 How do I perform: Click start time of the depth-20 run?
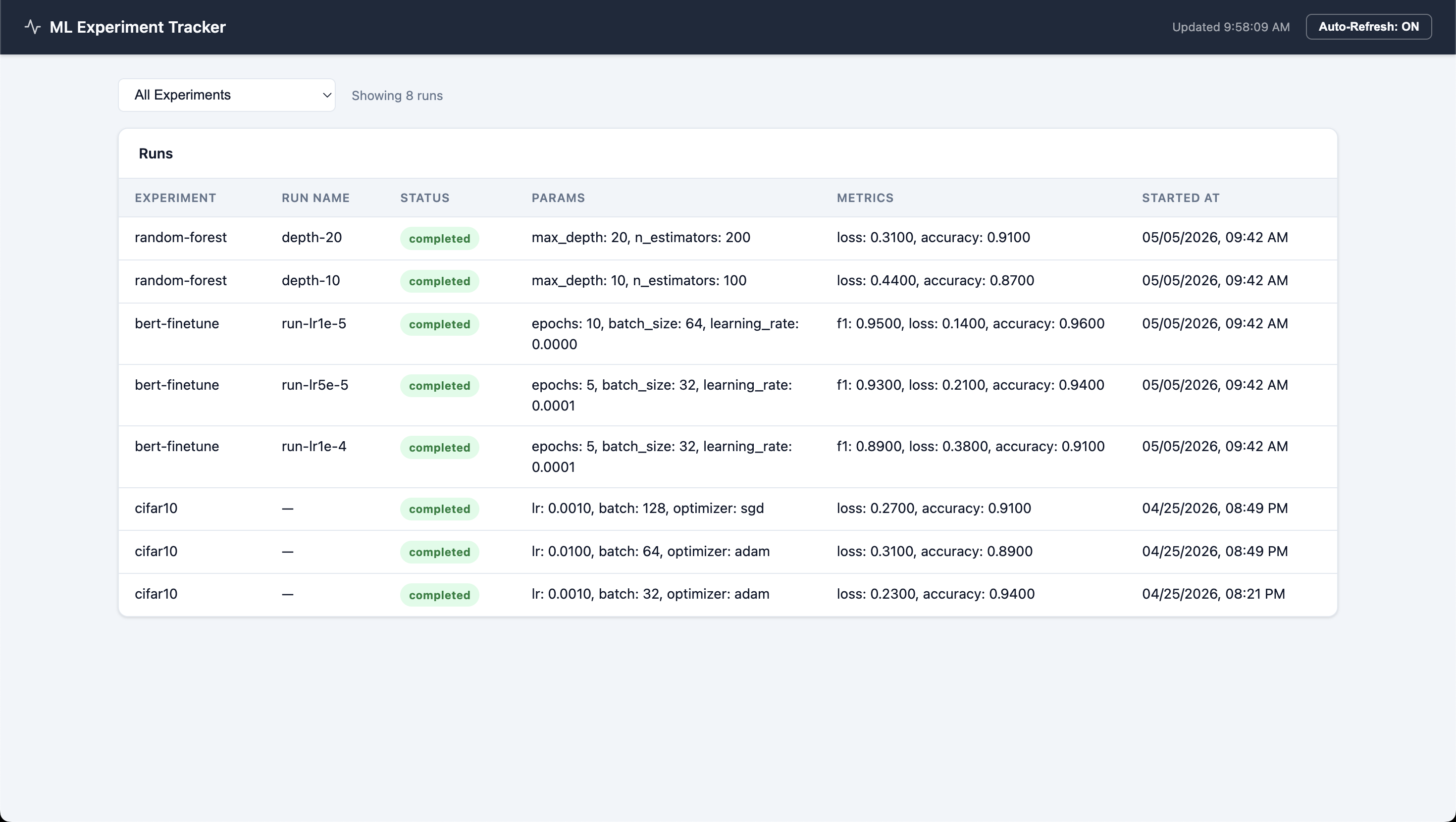1215,238
